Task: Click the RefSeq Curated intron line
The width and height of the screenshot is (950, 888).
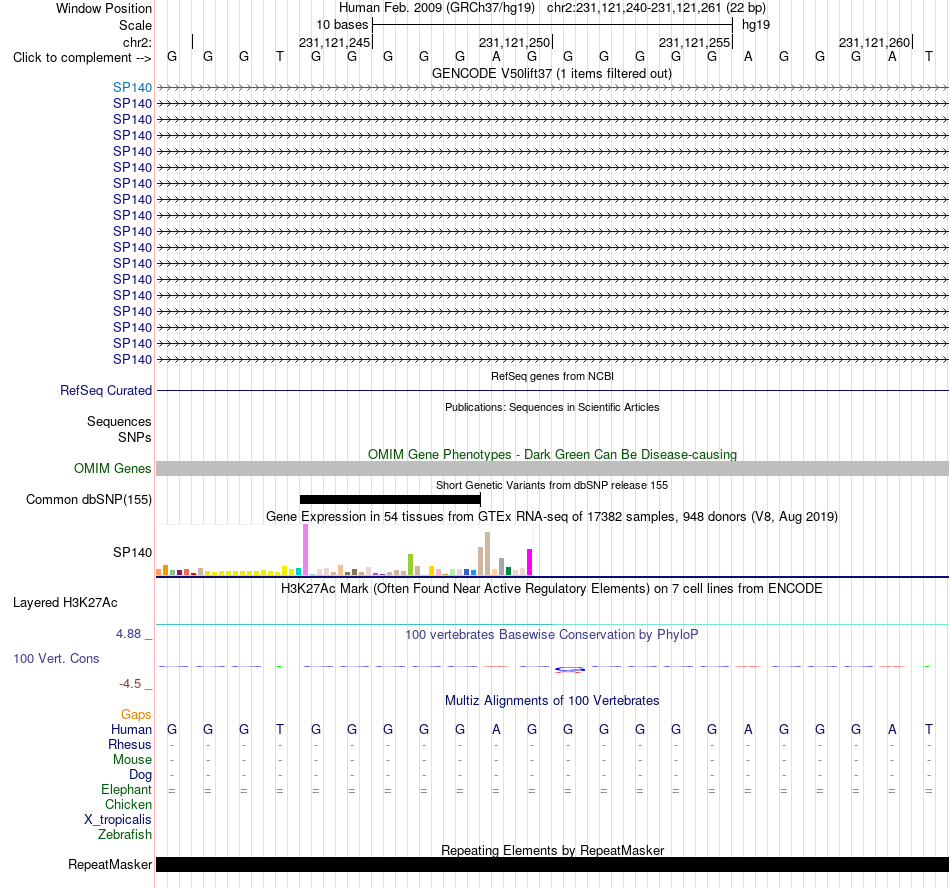Action: [x=552, y=391]
